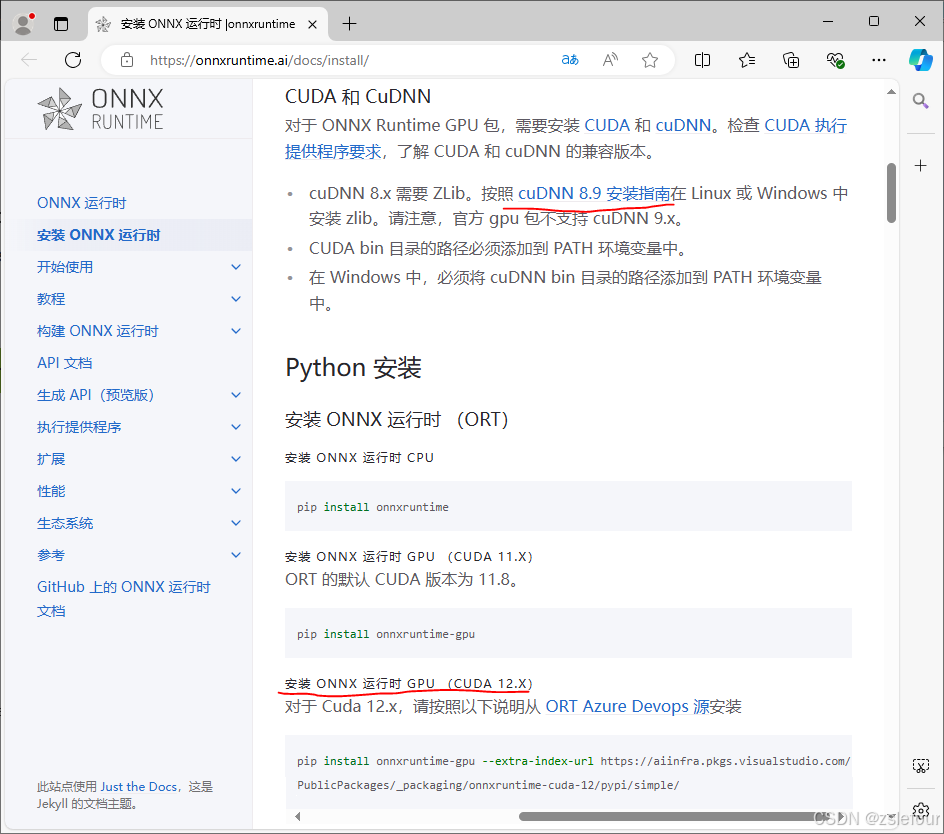Image resolution: width=944 pixels, height=834 pixels.
Task: Open 性能 nav item
Action: tap(51, 491)
